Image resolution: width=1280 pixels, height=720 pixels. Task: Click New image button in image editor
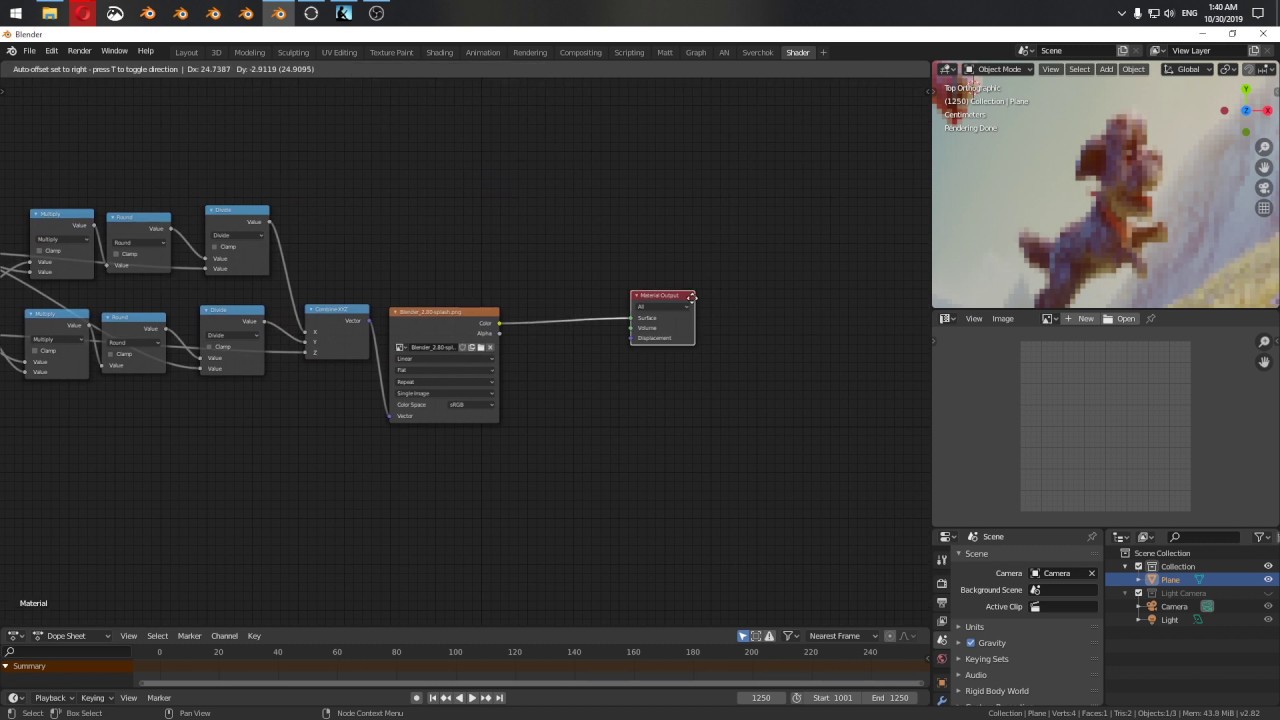[x=1080, y=319]
